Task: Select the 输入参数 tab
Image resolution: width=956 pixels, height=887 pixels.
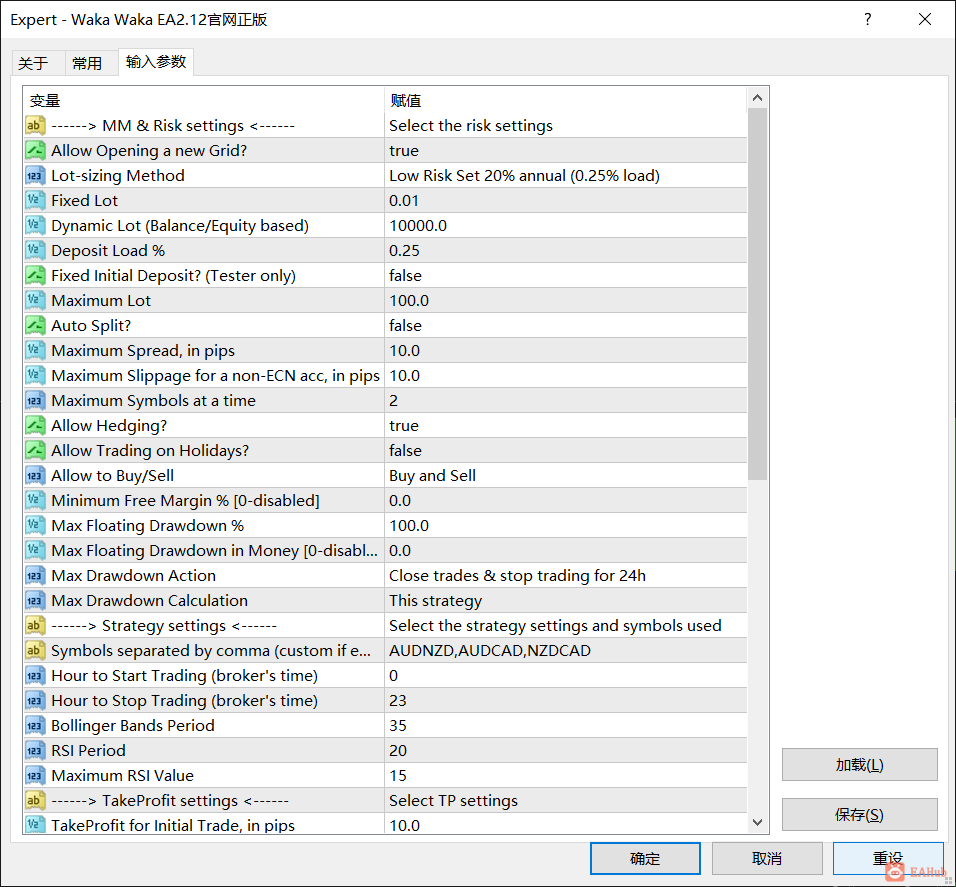Action: [156, 62]
